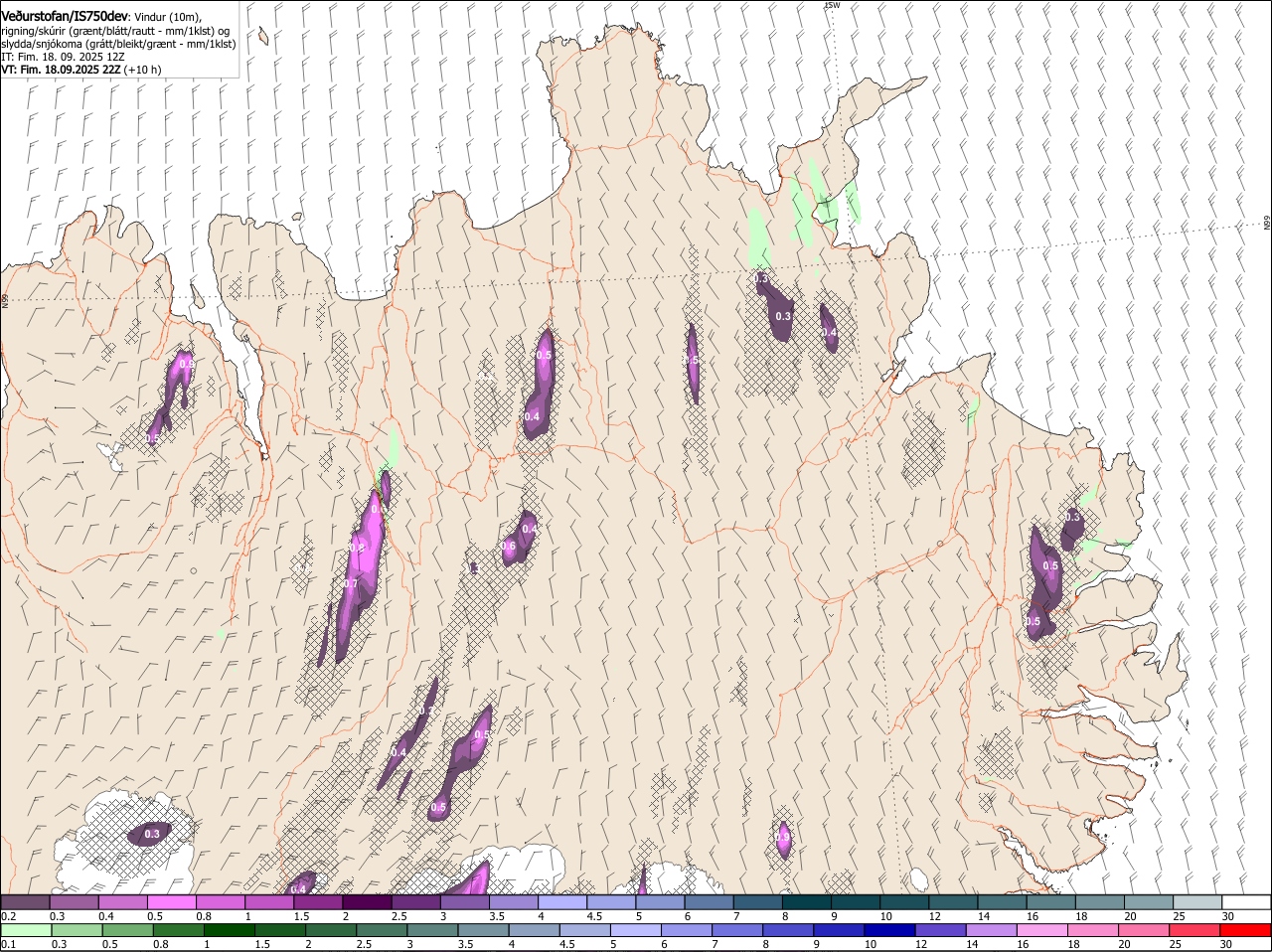Pick the rain legend swatch between 20 and 25
Screen dimensions: 1272x952
[x=1145, y=930]
